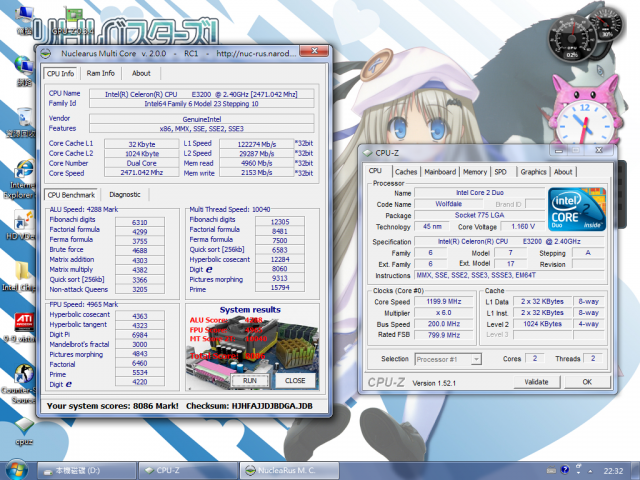Screen dimensions: 640x480
Task: Open the Mainboard tab in CPU-Z
Action: coord(440,172)
